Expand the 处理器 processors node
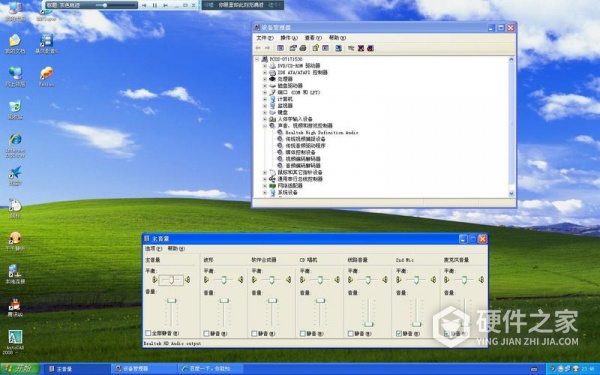This screenshot has width=600, height=375. point(265,79)
